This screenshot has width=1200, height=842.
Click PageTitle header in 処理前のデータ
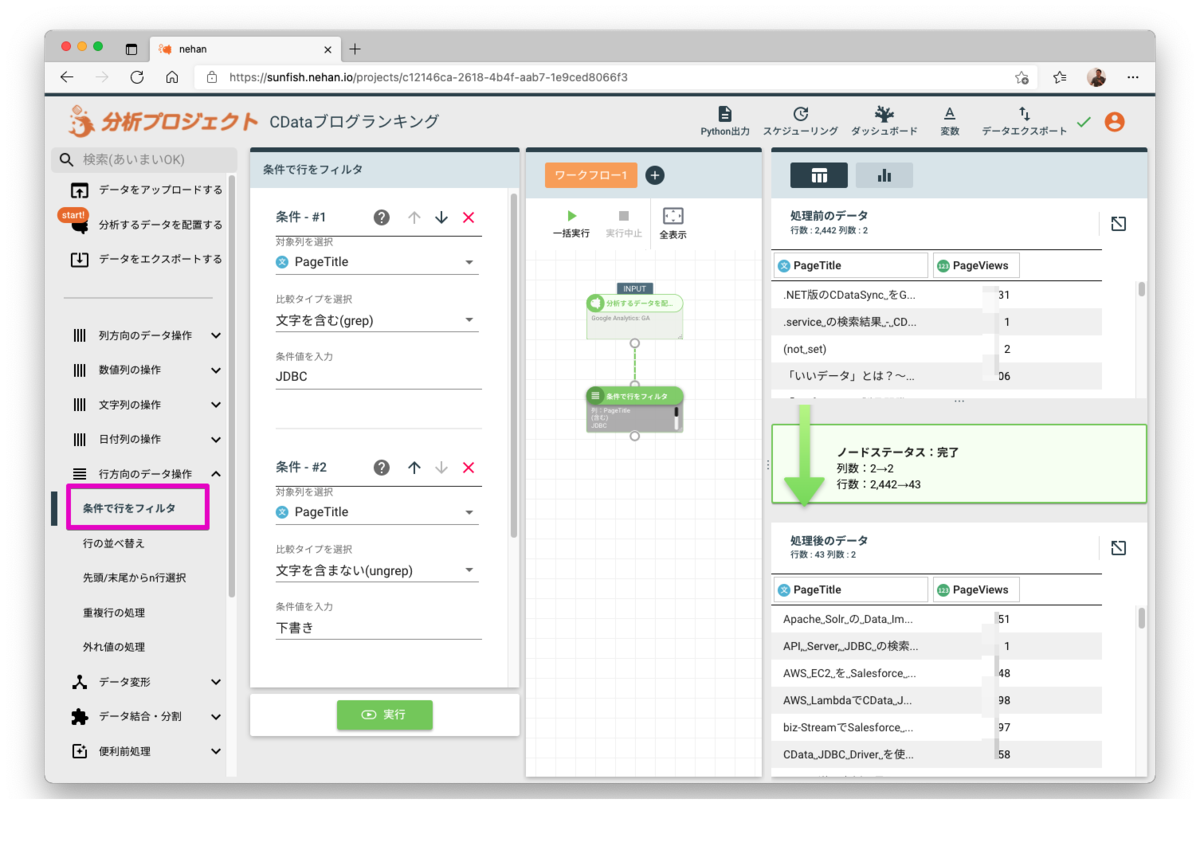point(851,266)
